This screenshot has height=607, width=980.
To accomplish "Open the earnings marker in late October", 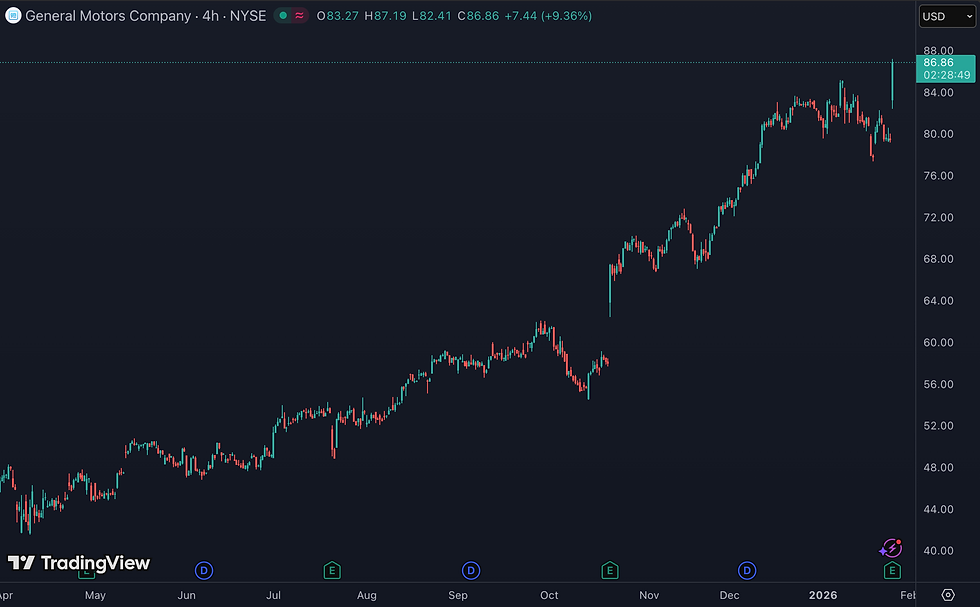I will point(610,570).
